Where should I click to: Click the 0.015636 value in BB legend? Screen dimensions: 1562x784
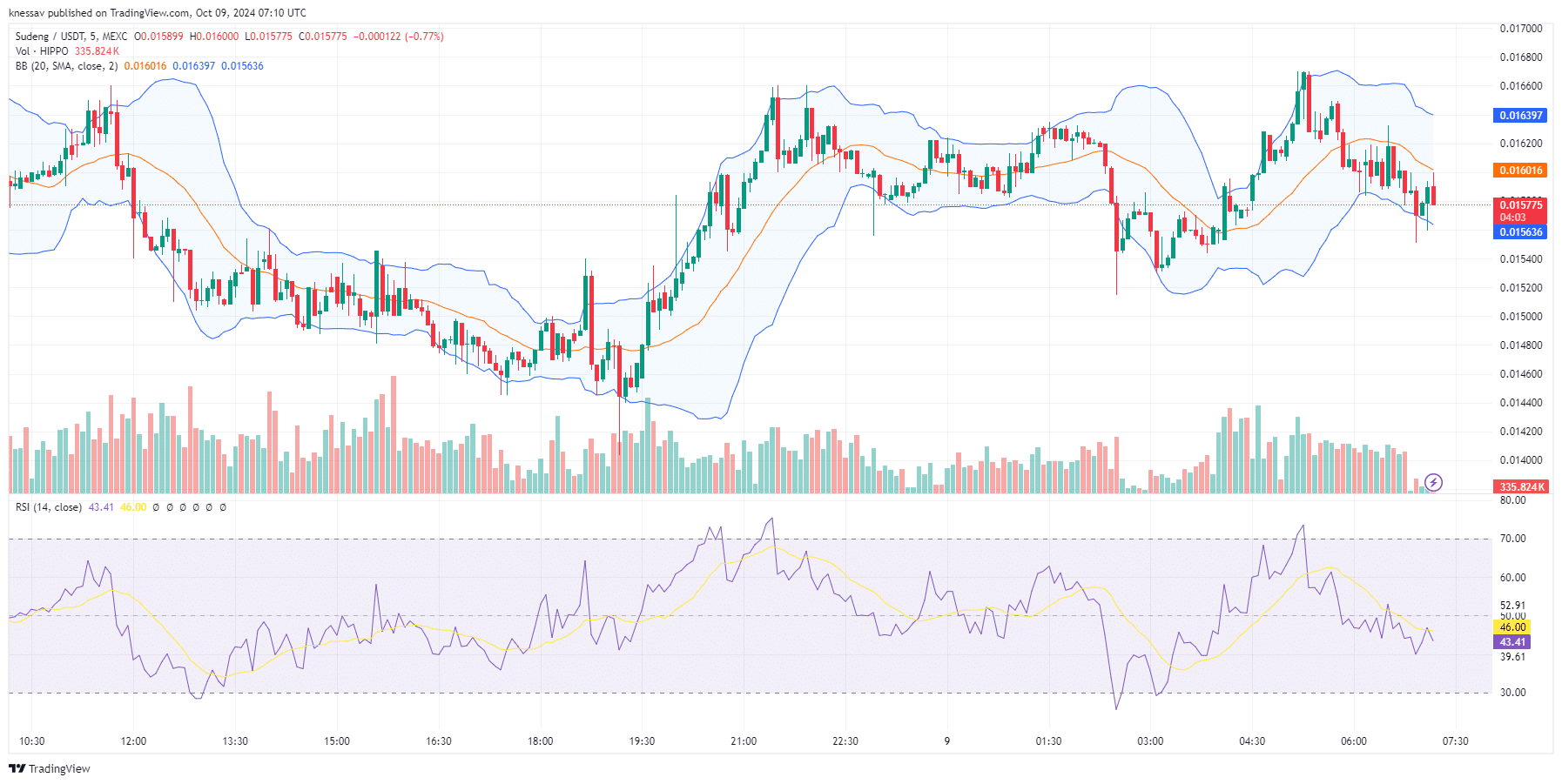pyautogui.click(x=242, y=66)
